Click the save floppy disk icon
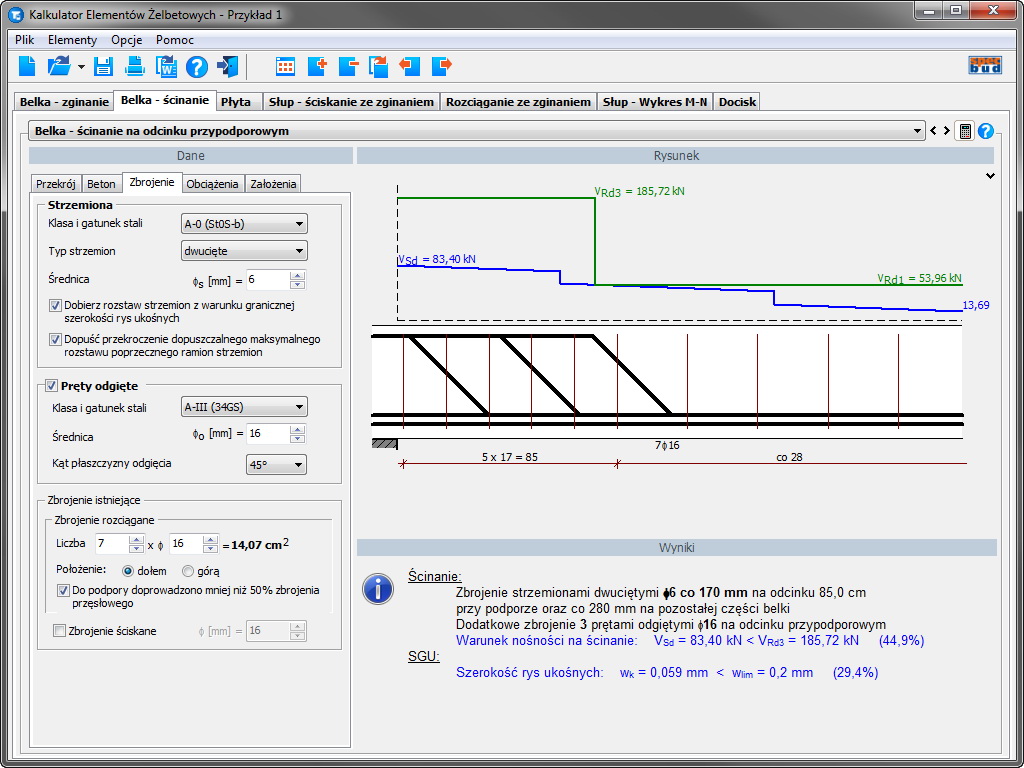 pyautogui.click(x=102, y=67)
